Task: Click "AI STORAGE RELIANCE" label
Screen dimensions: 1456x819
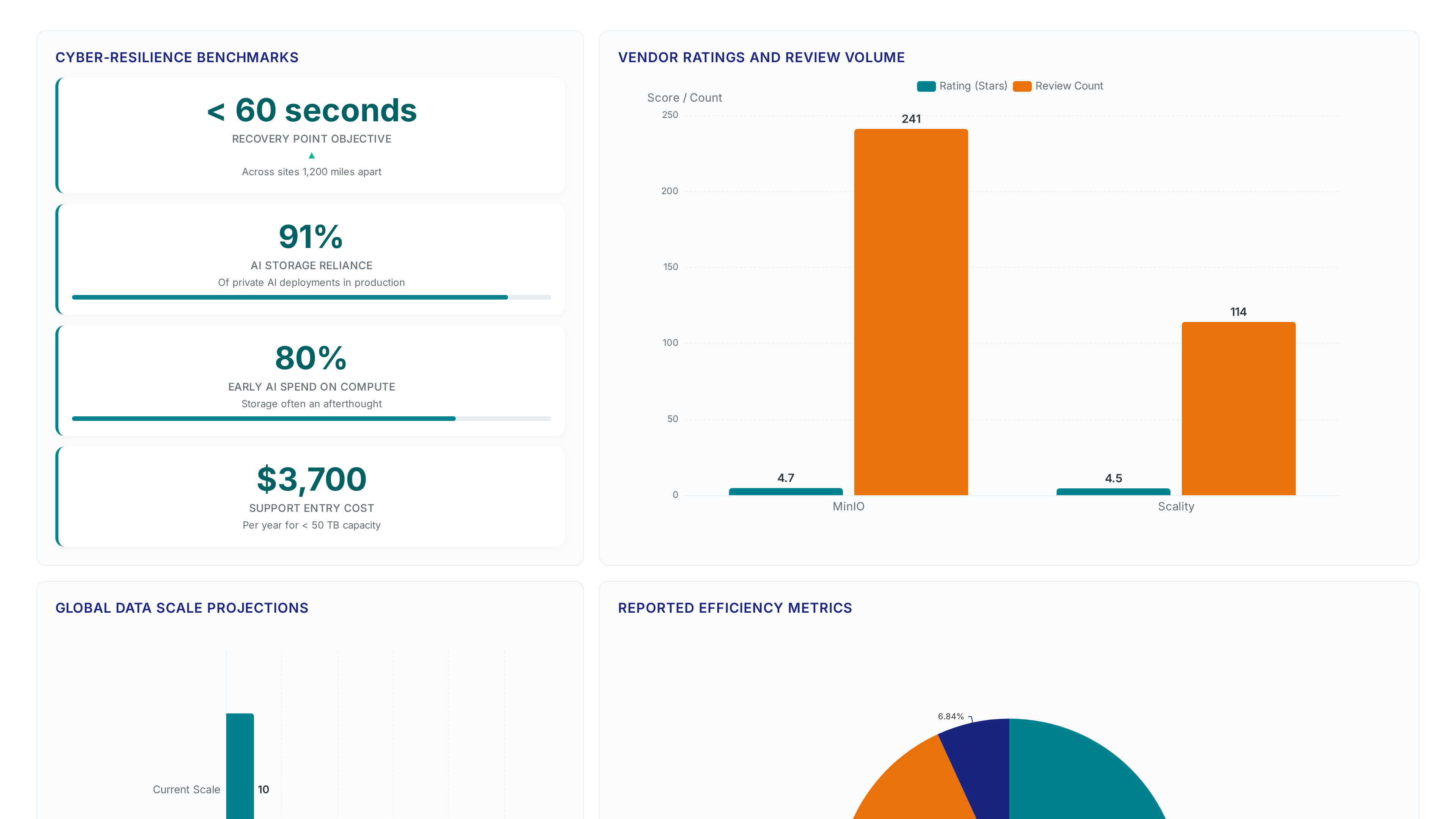Action: (311, 266)
